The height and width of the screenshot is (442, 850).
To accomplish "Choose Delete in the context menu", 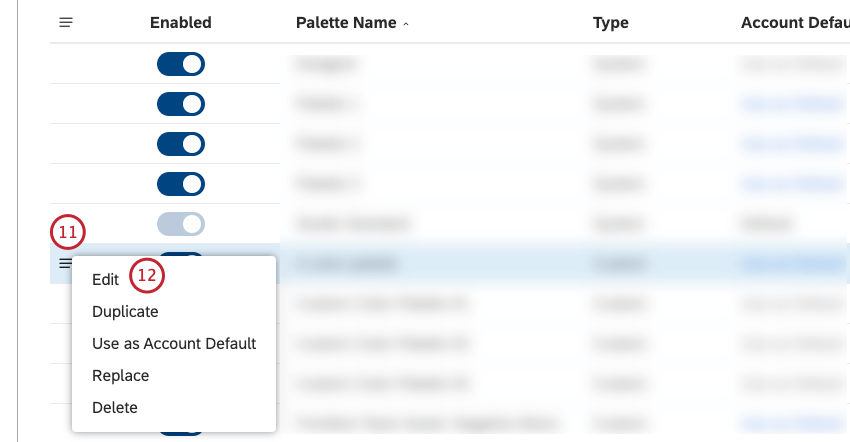I will tap(115, 408).
